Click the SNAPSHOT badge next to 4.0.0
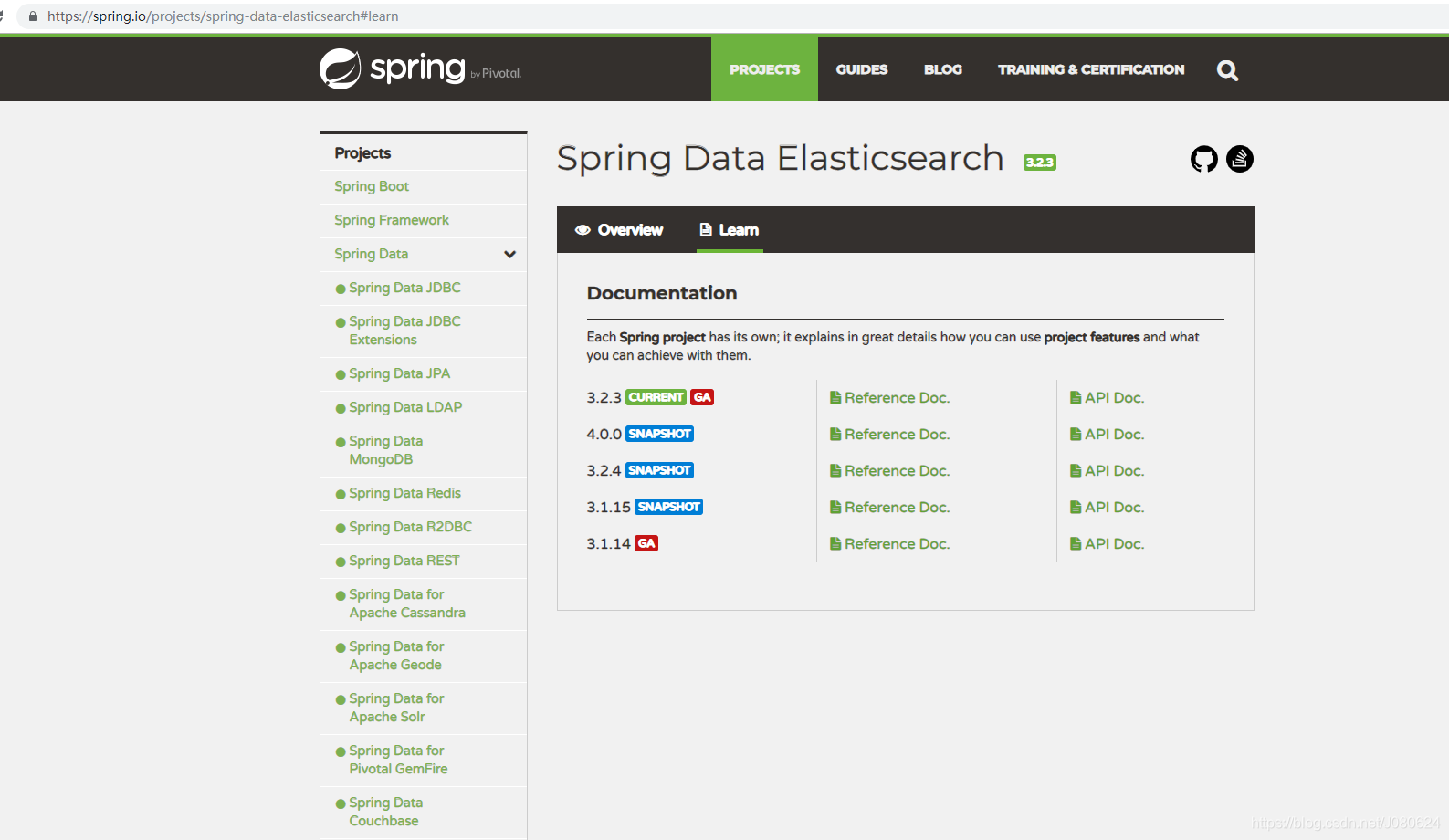The height and width of the screenshot is (840, 1449). (x=659, y=434)
